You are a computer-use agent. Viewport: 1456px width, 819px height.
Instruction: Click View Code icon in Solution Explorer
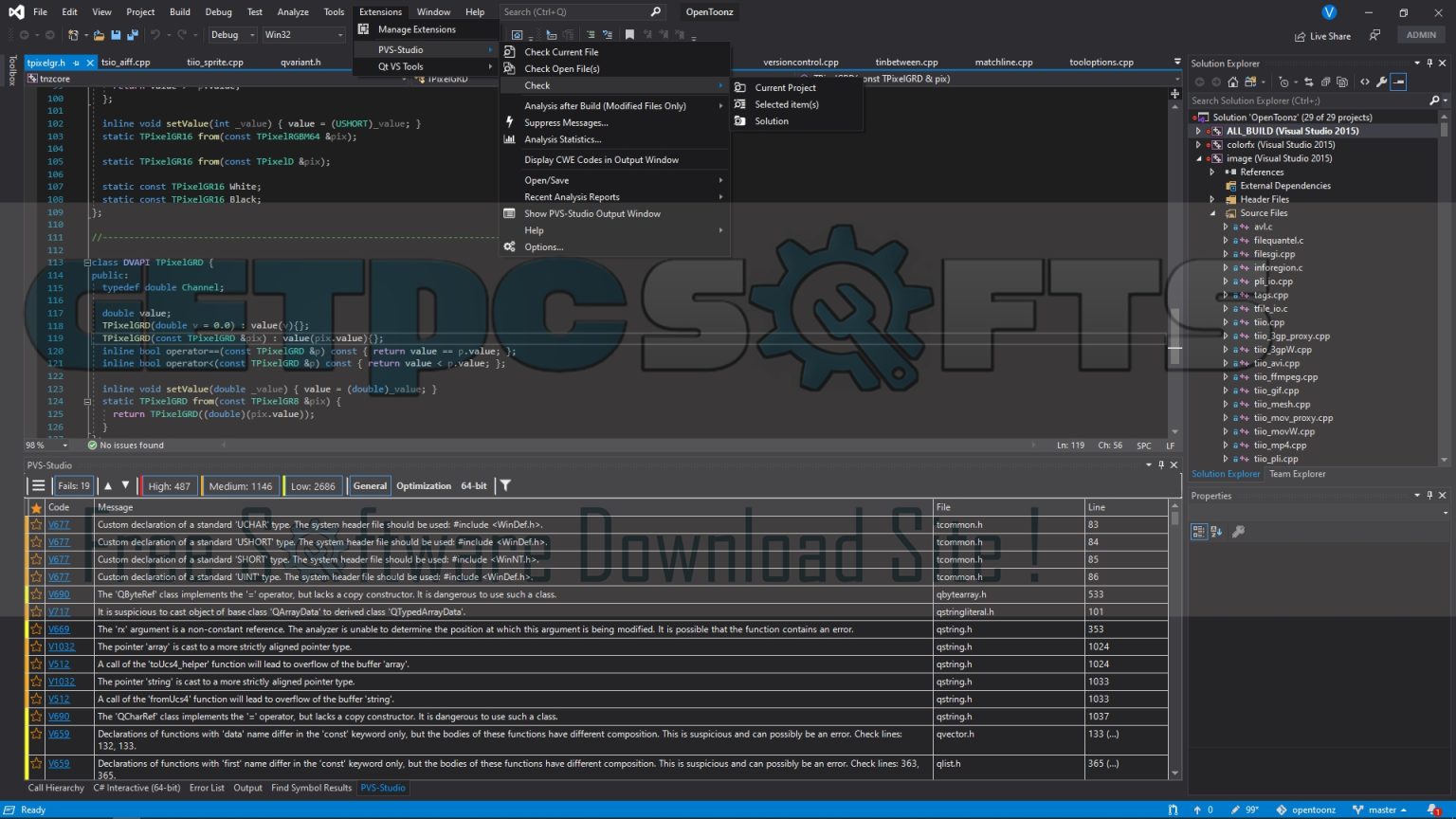pos(1365,82)
